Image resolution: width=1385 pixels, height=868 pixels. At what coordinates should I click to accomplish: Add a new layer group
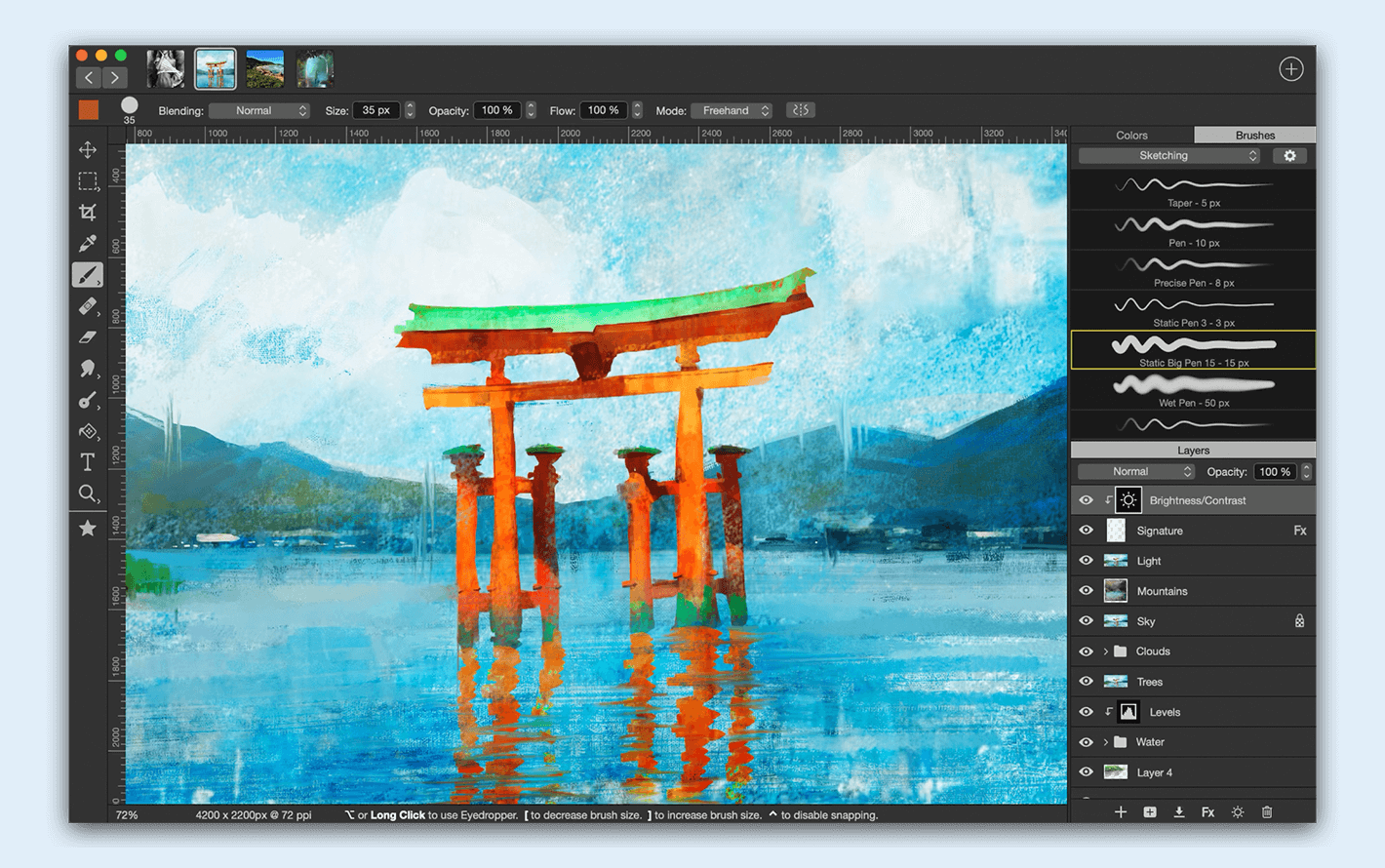point(1150,811)
